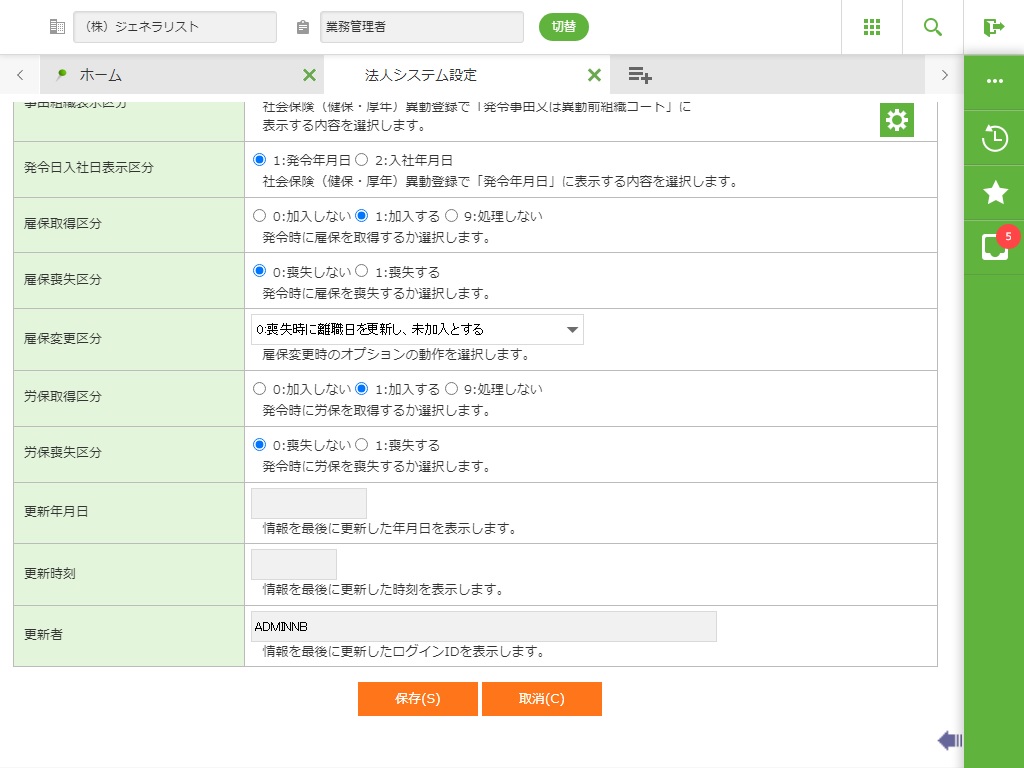The height and width of the screenshot is (768, 1024).
Task: Collapse sidebar with the purple arrow
Action: pyautogui.click(x=949, y=740)
